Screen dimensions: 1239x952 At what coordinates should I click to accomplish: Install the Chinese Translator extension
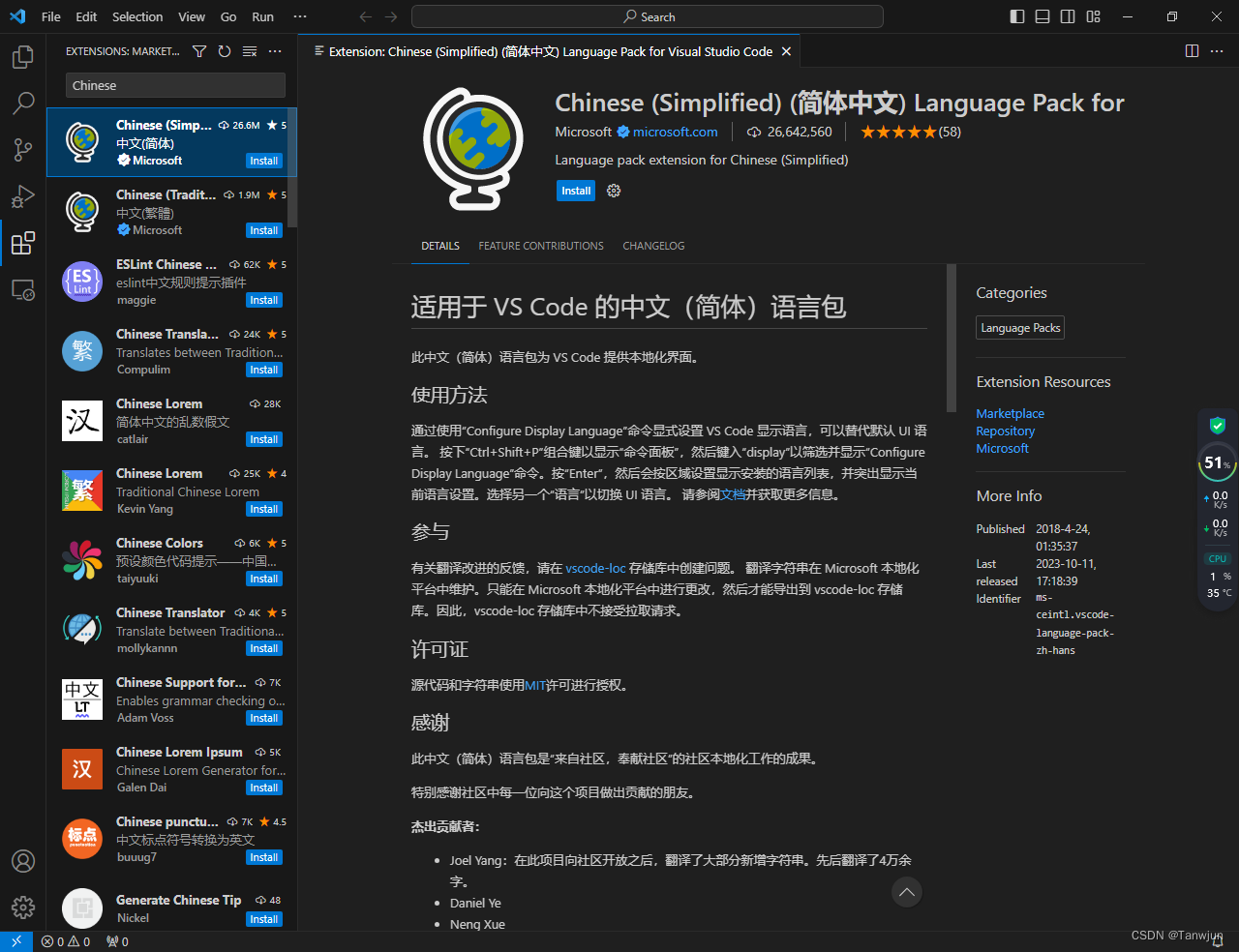[x=264, y=648]
